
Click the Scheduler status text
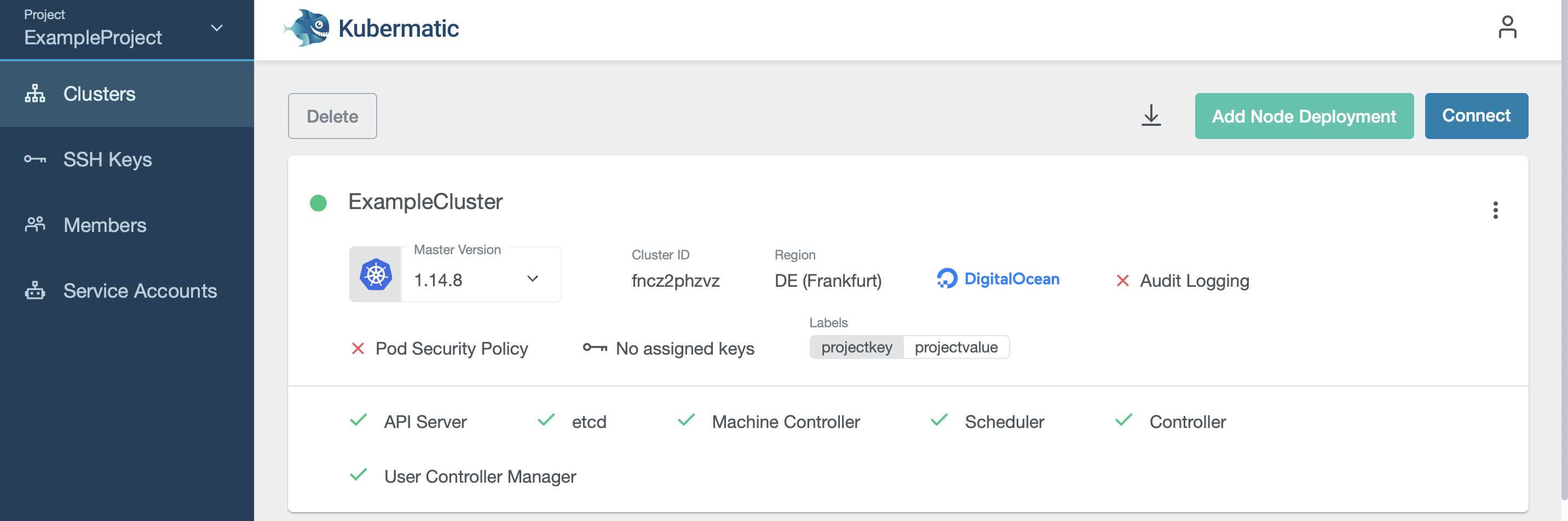point(1004,422)
